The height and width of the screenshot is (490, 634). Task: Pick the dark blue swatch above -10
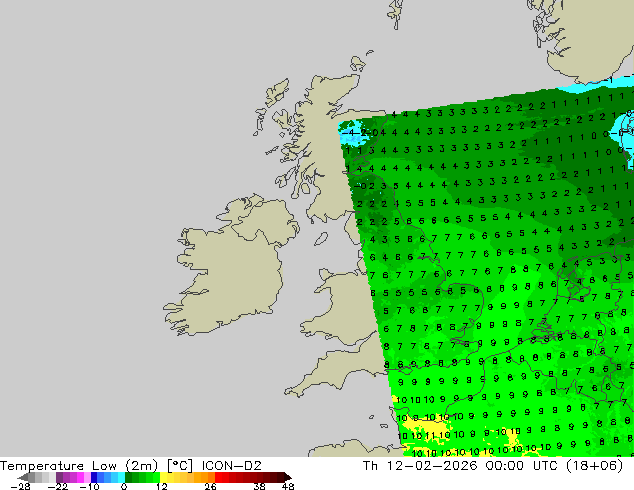(94, 477)
